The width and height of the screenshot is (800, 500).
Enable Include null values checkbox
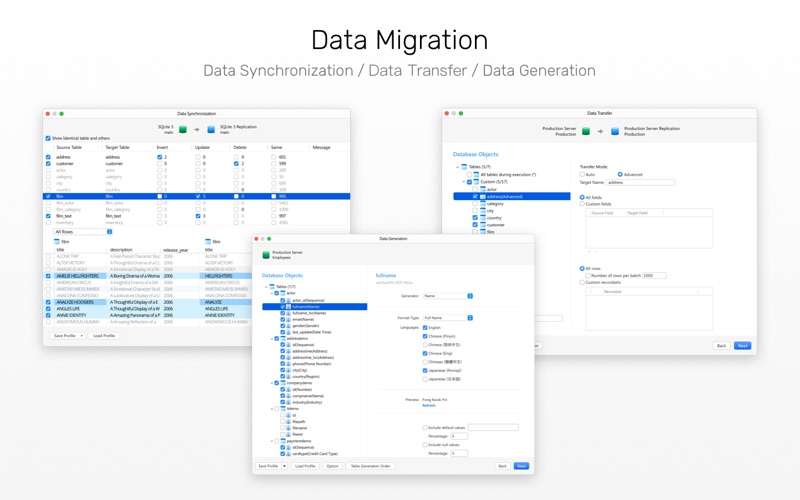425,445
